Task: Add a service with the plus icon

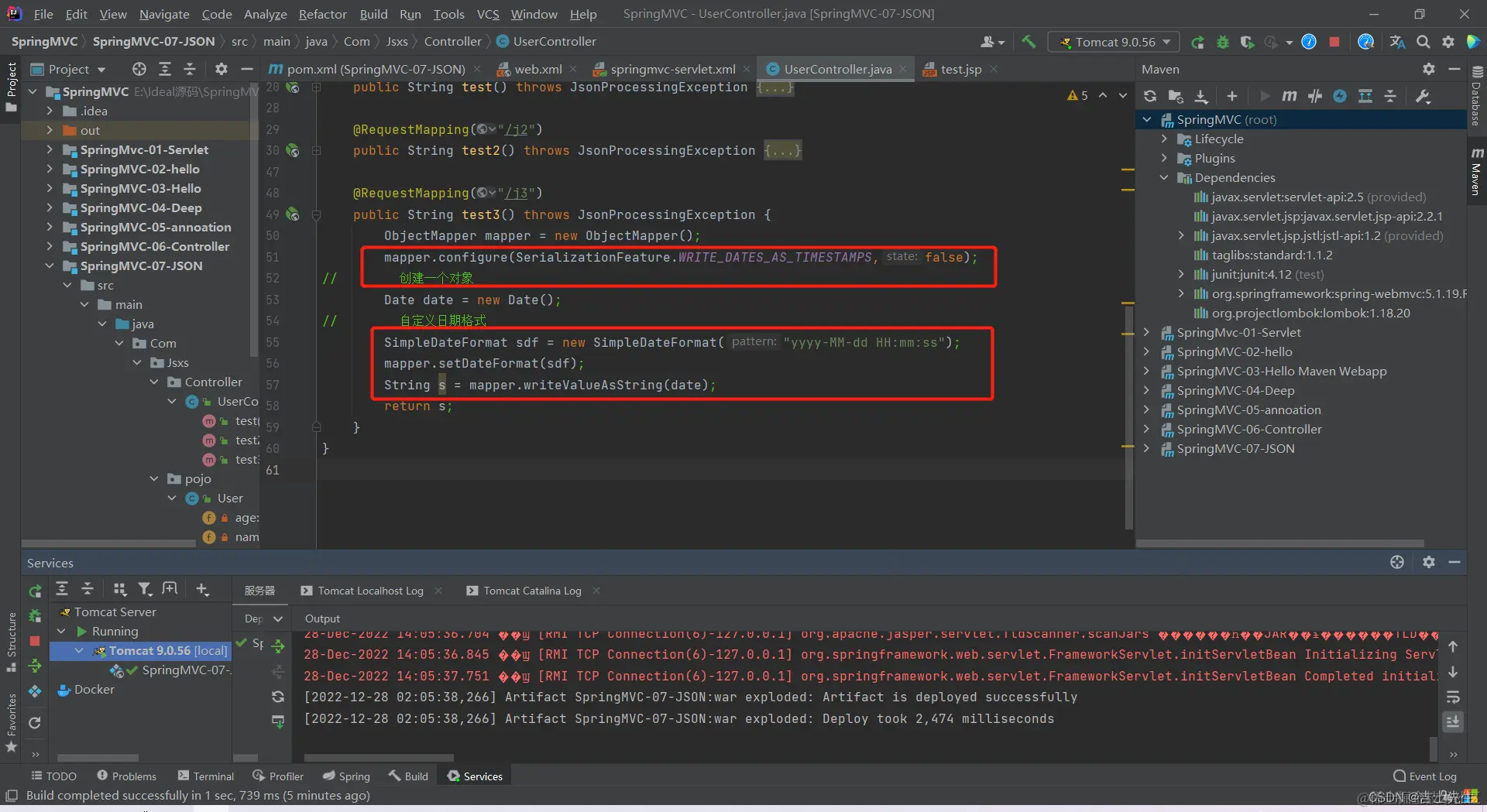Action: coord(203,590)
